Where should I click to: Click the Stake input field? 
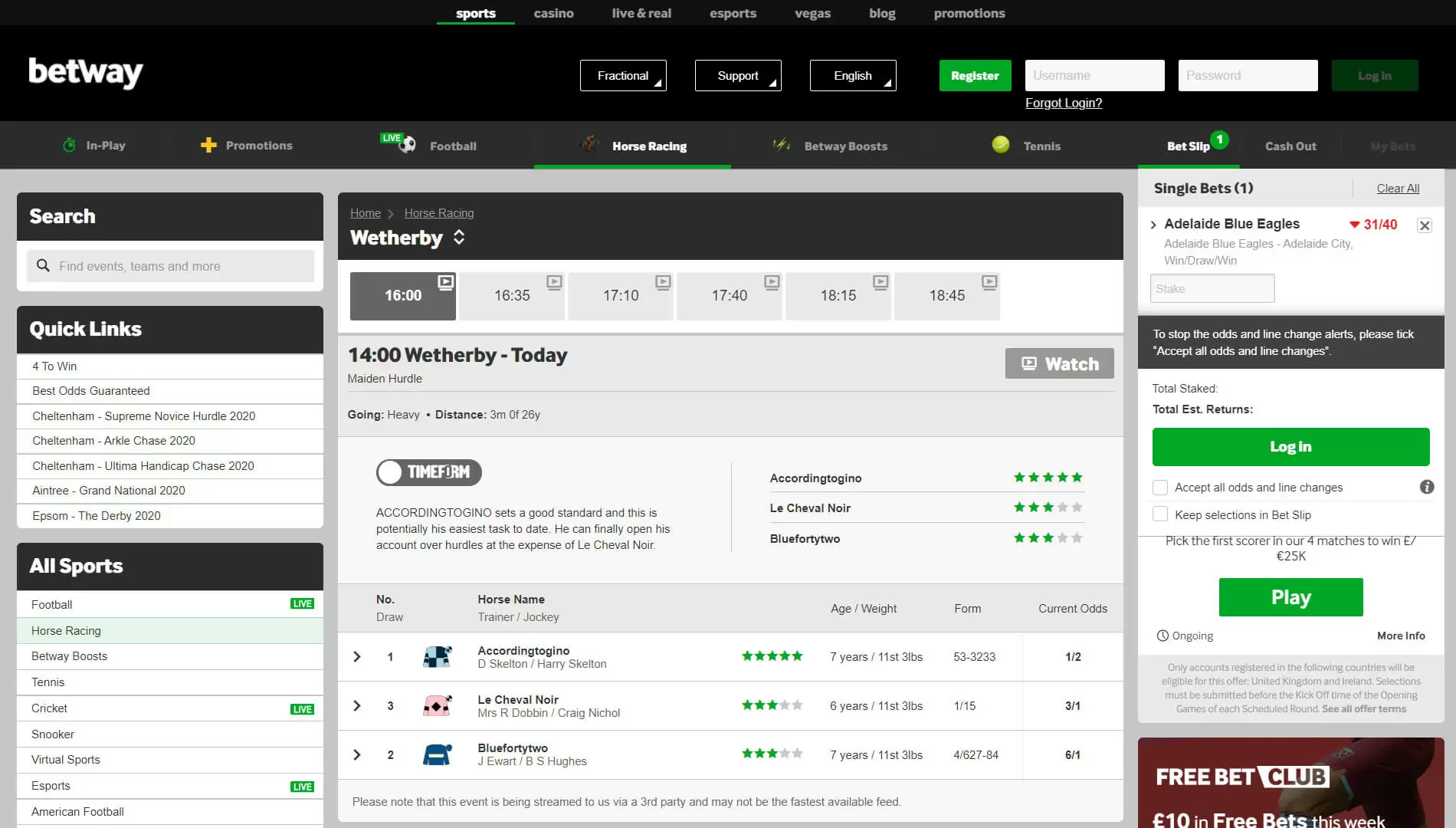click(x=1212, y=289)
